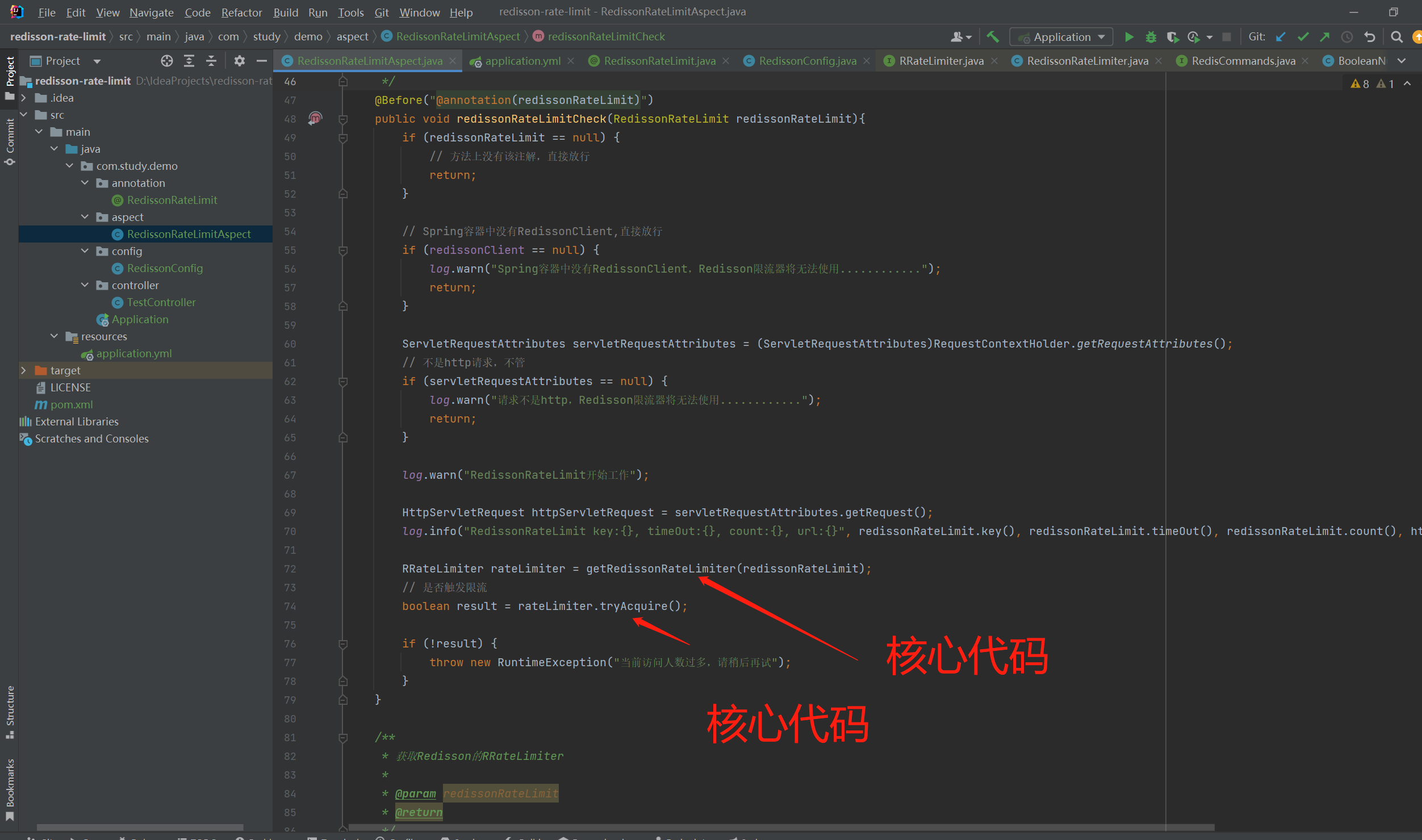Open Project panel settings gear
Image resolution: width=1422 pixels, height=840 pixels.
point(240,61)
